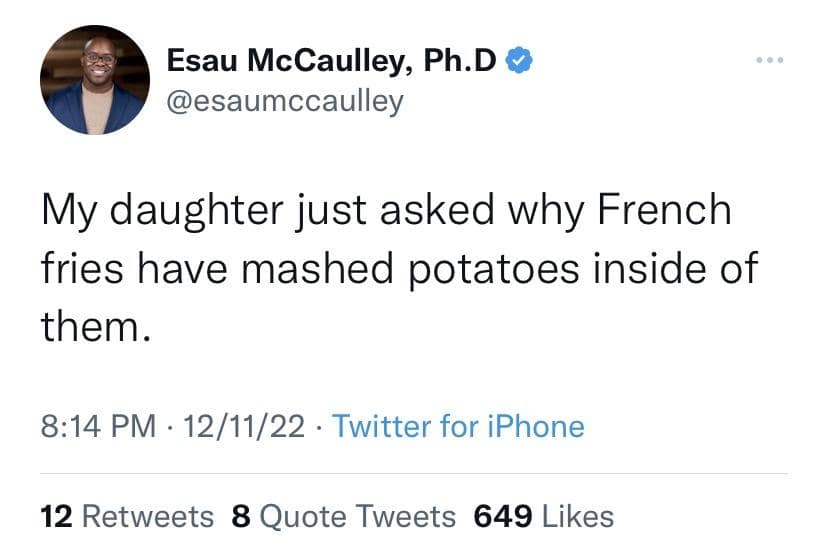Viewport: 828px width, 551px height.
Task: Open the three-dot more options menu
Action: coord(770,62)
